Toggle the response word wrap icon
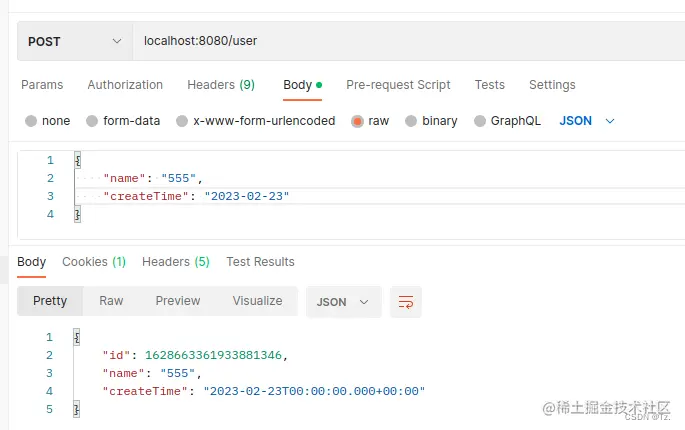Viewport: 685px width, 430px height. point(406,302)
